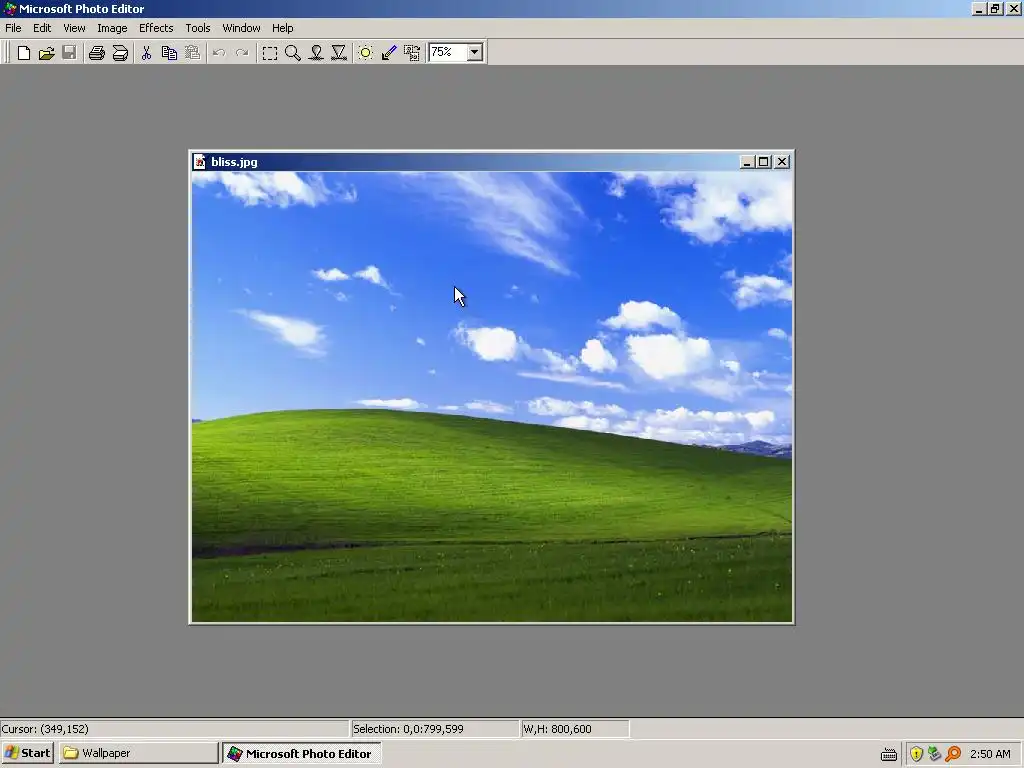Click the Safely Remove Hardware tray icon

935,754
